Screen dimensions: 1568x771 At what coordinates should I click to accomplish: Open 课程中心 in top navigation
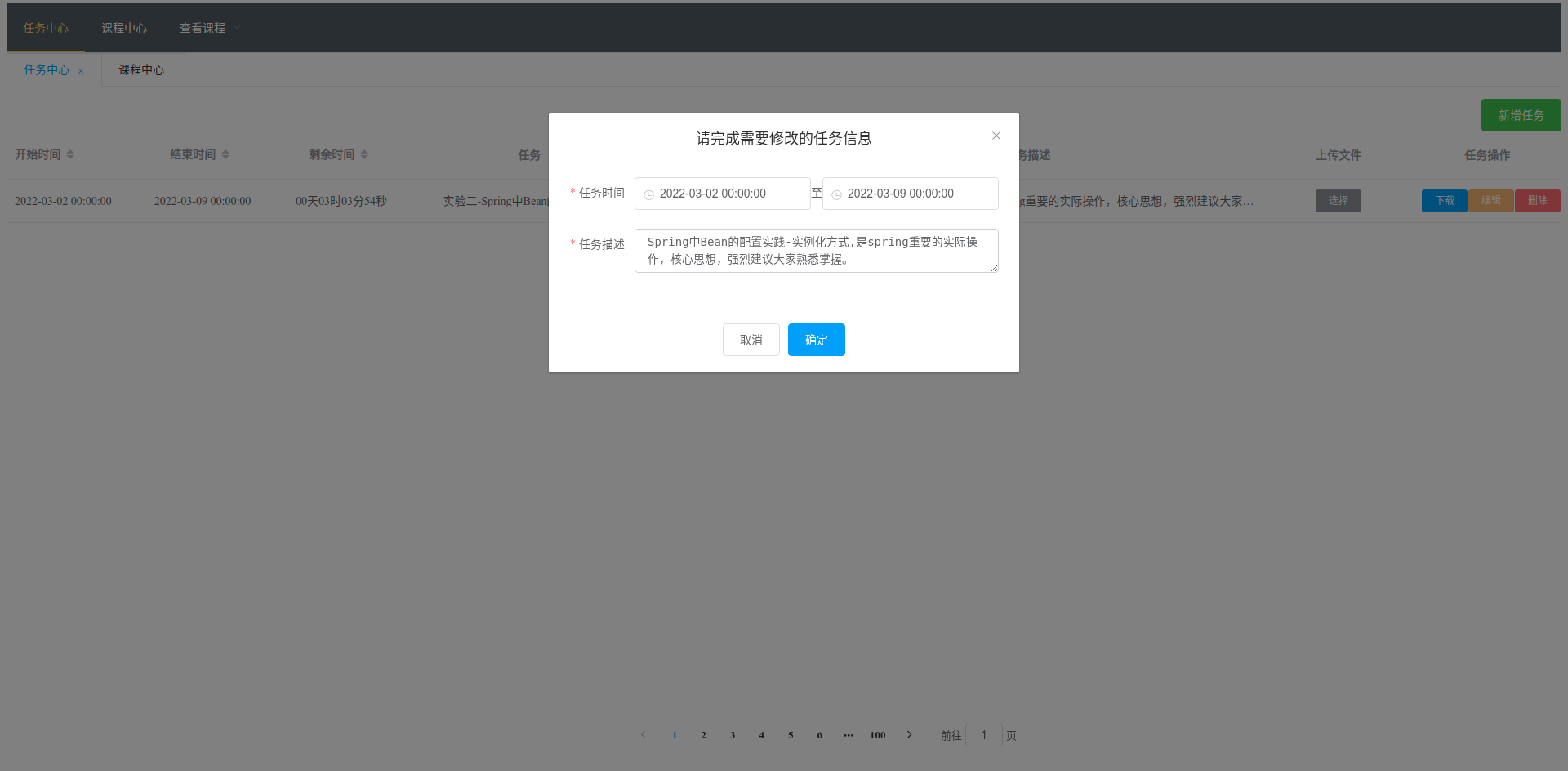coord(124,28)
